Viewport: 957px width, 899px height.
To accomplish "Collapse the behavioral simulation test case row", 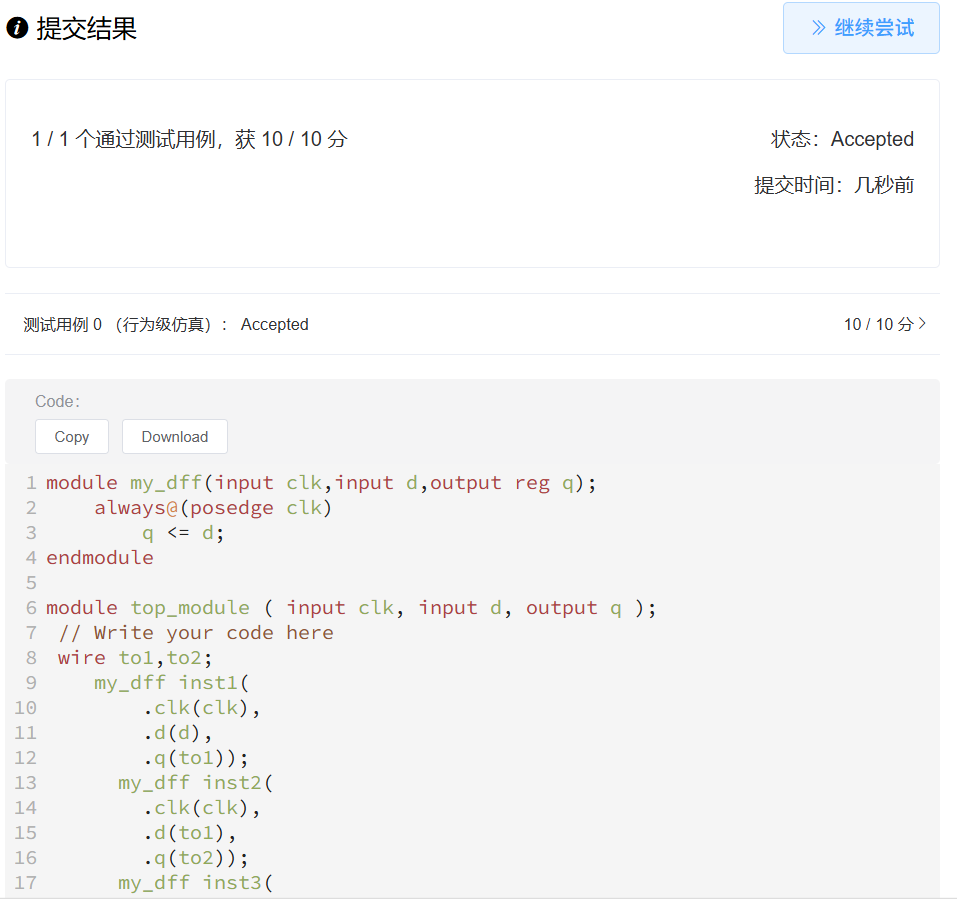I will [x=470, y=324].
